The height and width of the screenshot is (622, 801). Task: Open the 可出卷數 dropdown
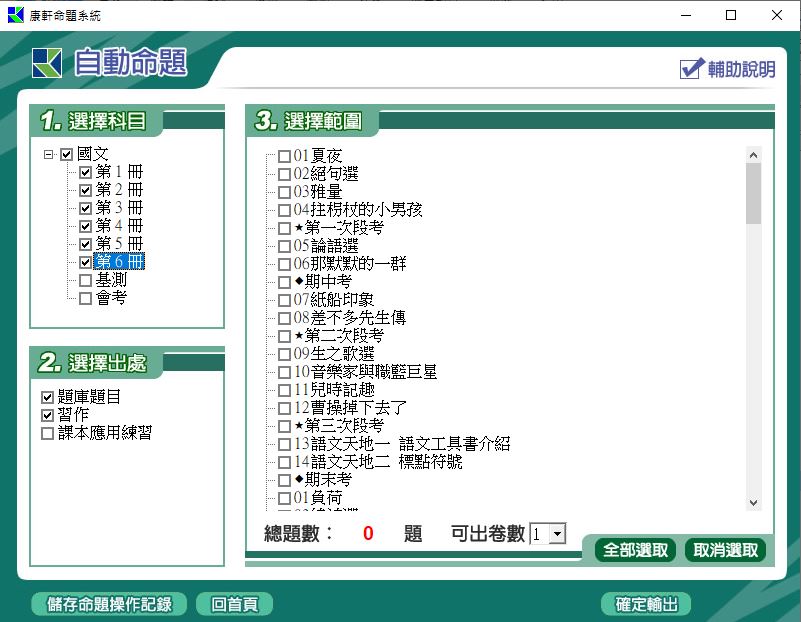557,534
